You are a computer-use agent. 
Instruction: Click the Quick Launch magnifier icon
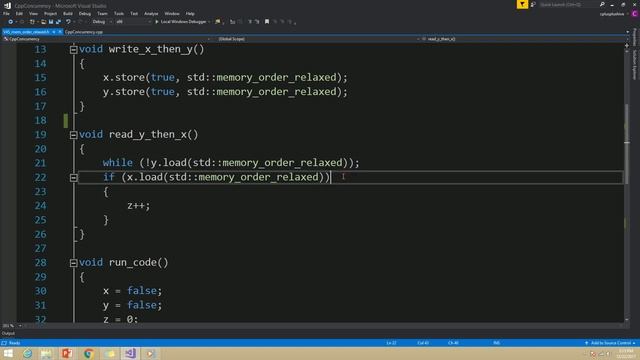point(602,4)
